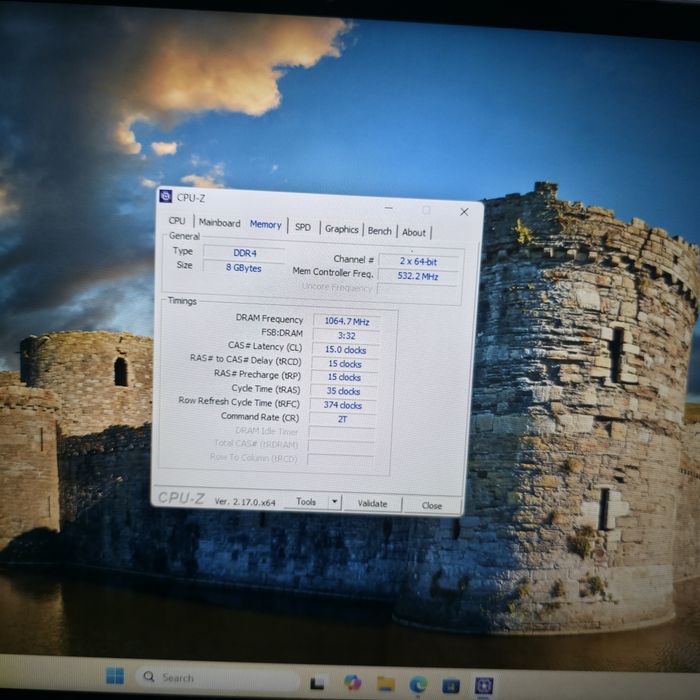Click the 532.2 MHz controller frequency

tap(418, 276)
